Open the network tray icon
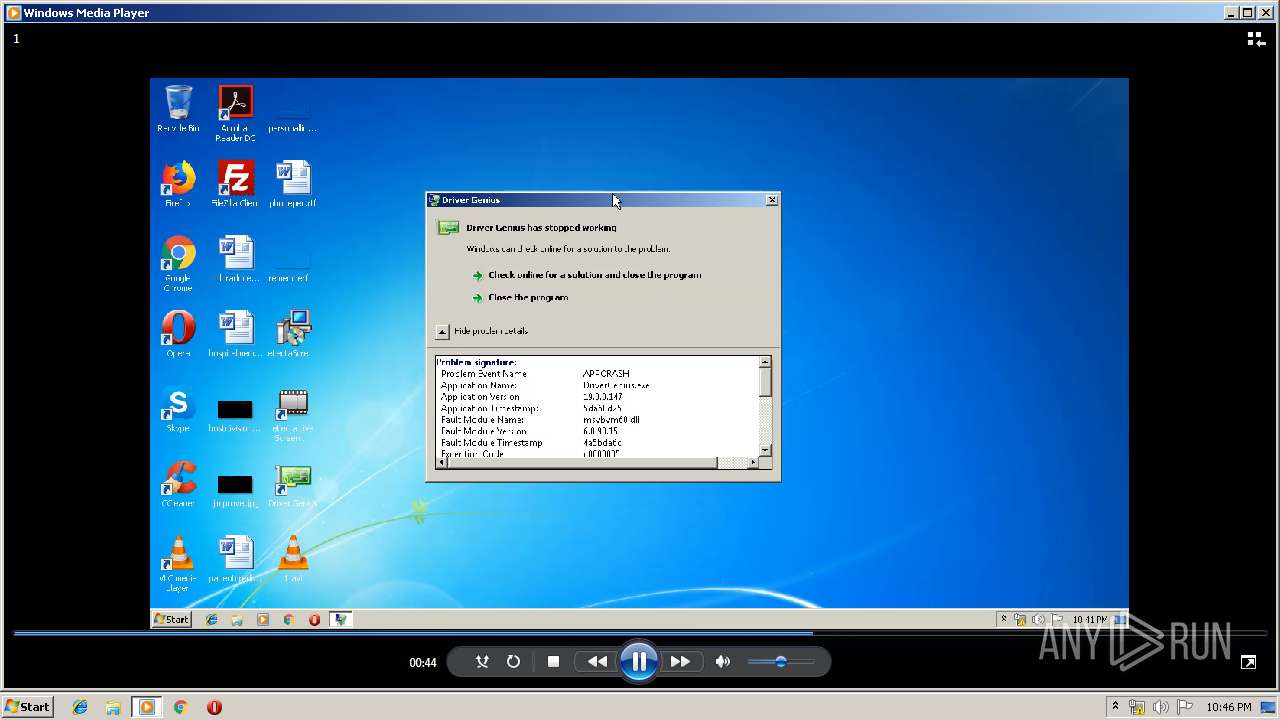This screenshot has width=1280, height=720. tap(1137, 707)
